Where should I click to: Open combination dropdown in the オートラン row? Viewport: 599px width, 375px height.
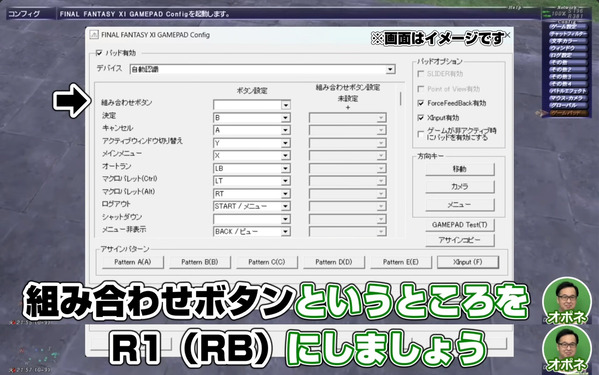point(348,168)
